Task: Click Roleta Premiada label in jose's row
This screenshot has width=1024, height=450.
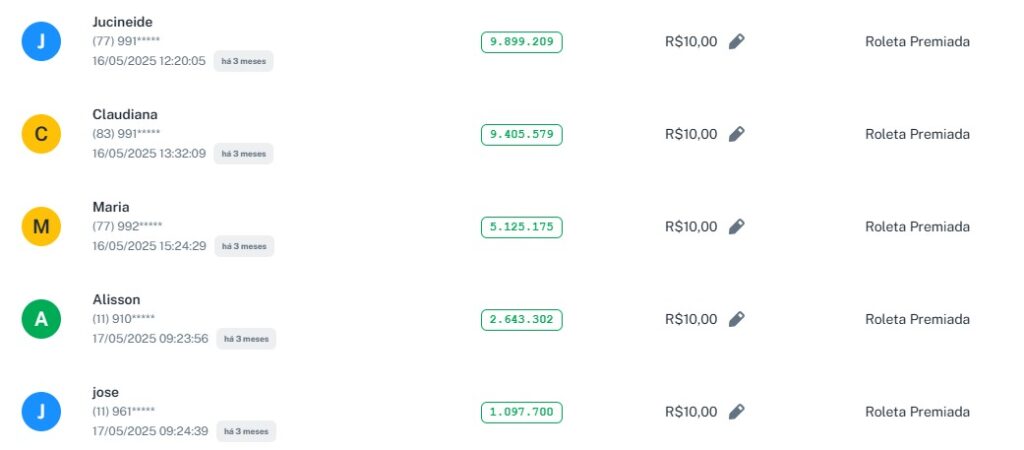Action: tap(917, 412)
